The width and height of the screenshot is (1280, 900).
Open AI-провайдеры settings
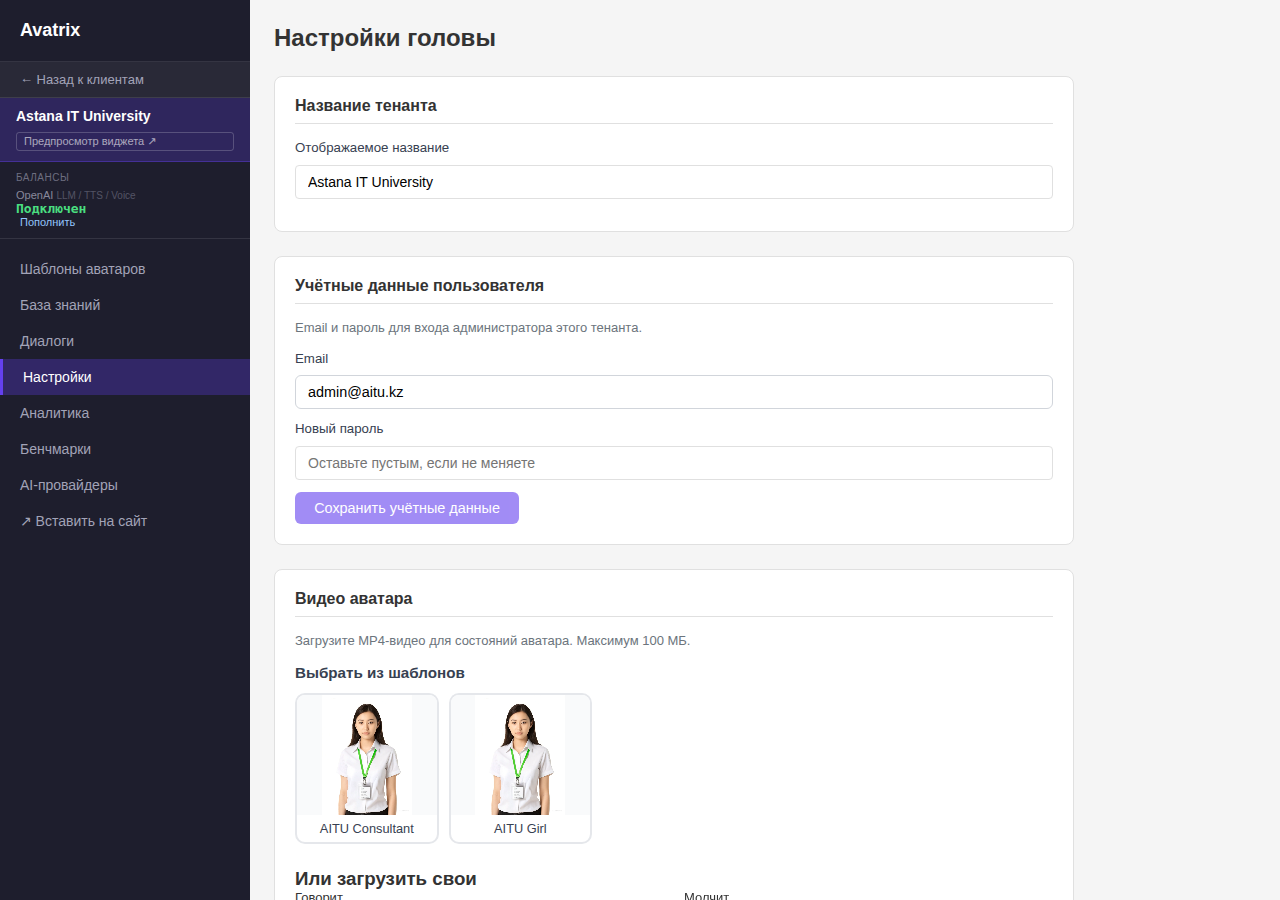(x=69, y=485)
